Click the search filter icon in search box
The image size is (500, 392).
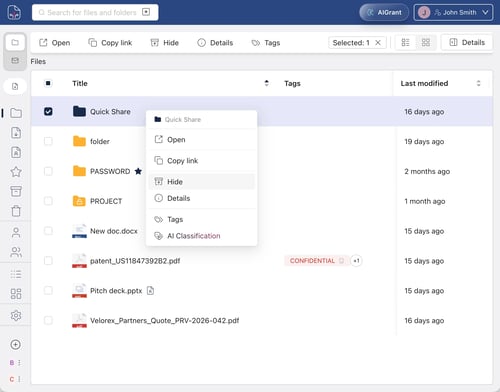(146, 12)
